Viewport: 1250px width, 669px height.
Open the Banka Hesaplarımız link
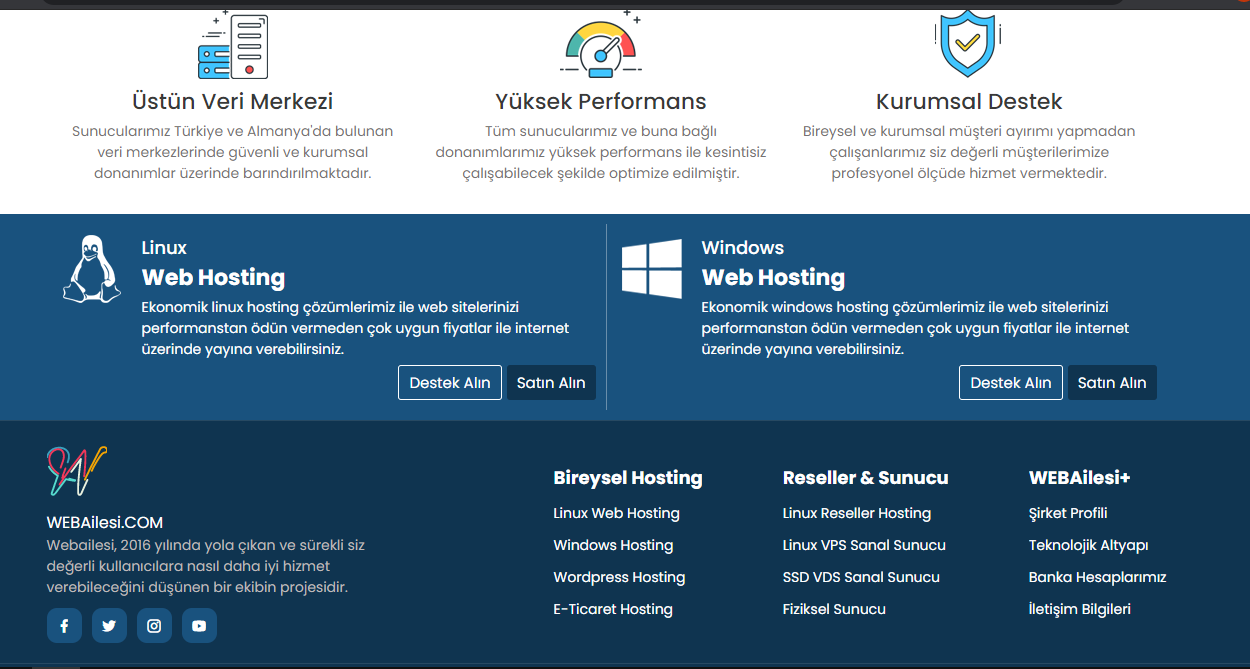pos(1098,577)
